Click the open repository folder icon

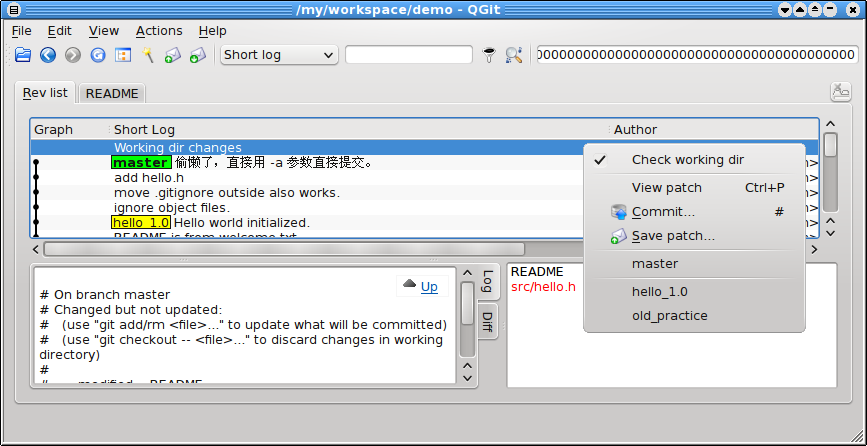point(23,55)
